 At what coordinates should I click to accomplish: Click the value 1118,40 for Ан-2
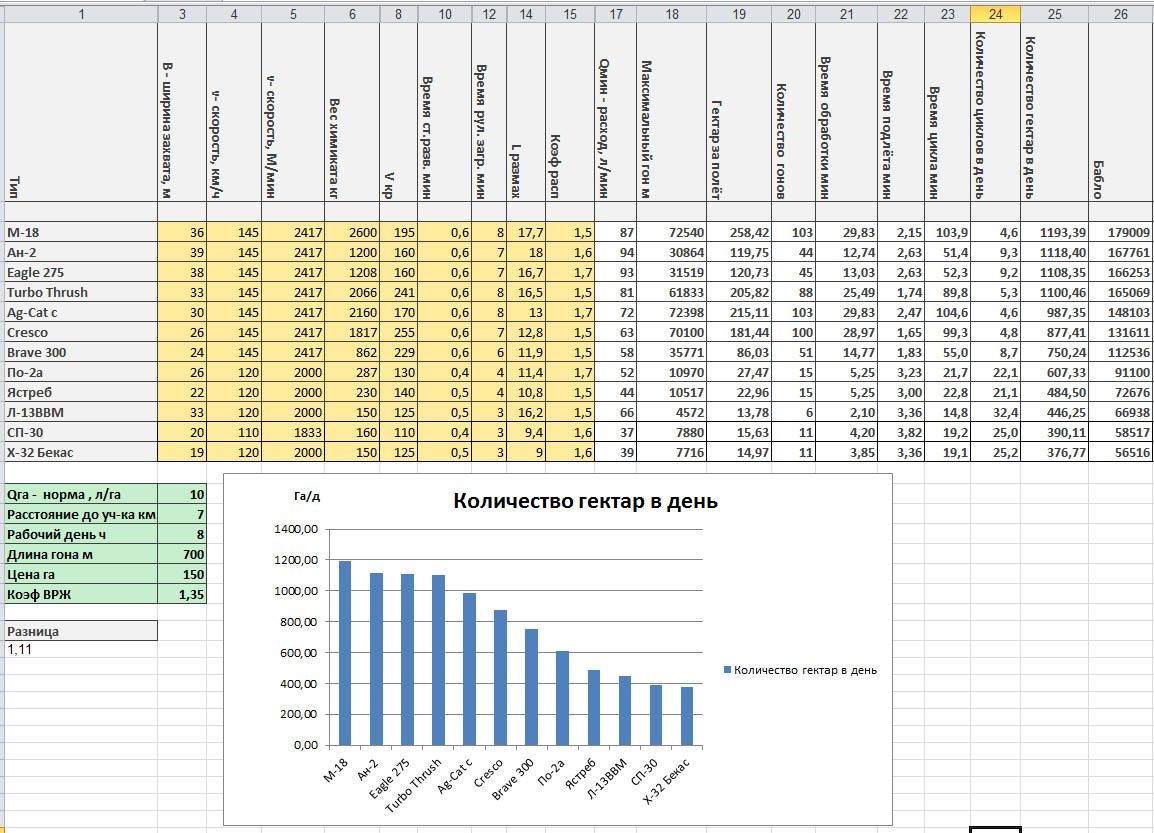coord(1054,252)
